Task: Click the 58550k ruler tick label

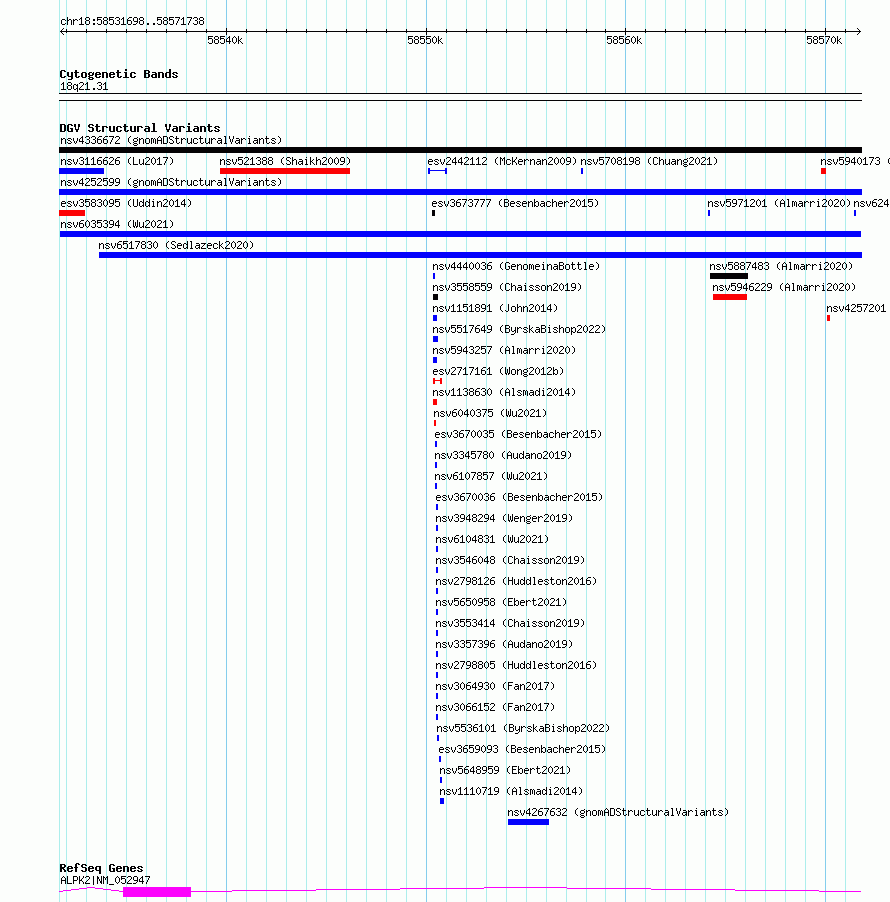Action: point(425,40)
